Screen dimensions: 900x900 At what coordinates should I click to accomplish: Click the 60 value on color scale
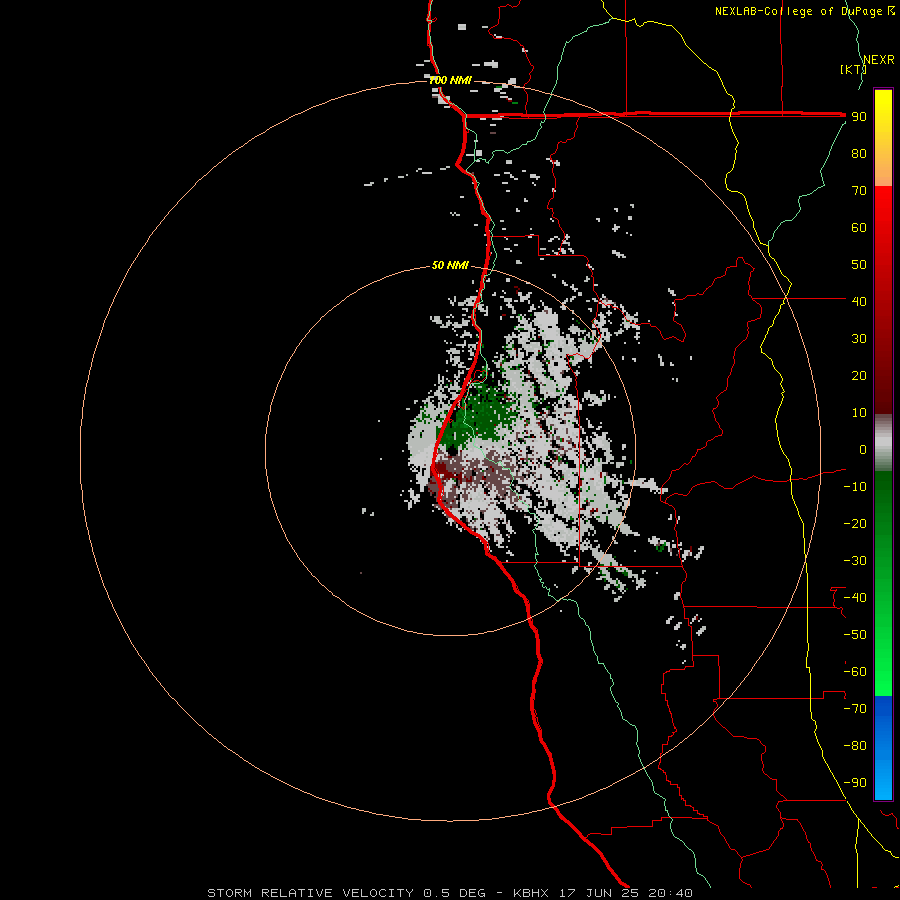(859, 227)
